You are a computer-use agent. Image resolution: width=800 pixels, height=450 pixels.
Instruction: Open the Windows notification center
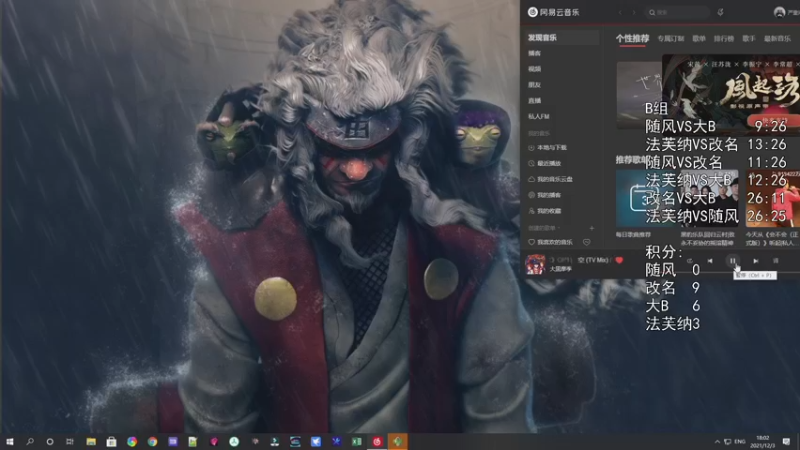point(786,441)
